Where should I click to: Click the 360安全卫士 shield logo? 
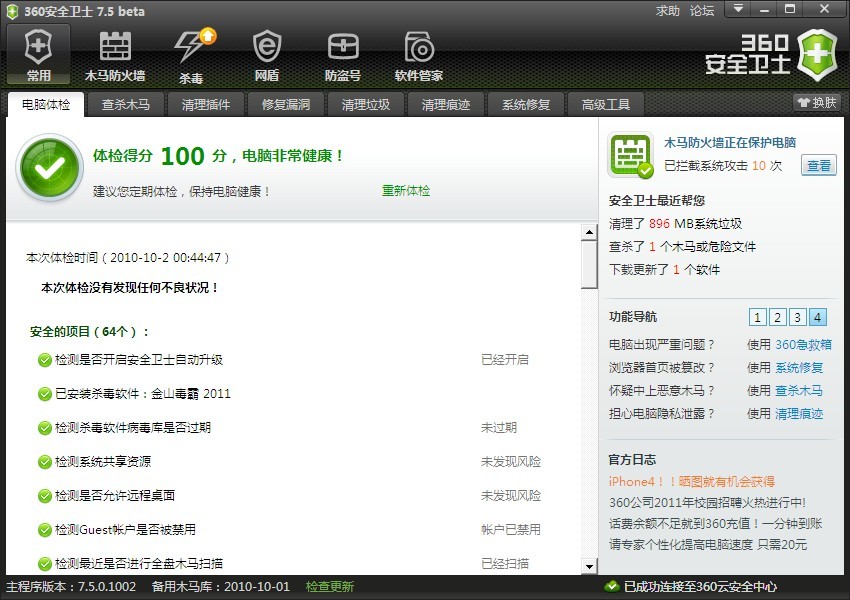(x=818, y=55)
